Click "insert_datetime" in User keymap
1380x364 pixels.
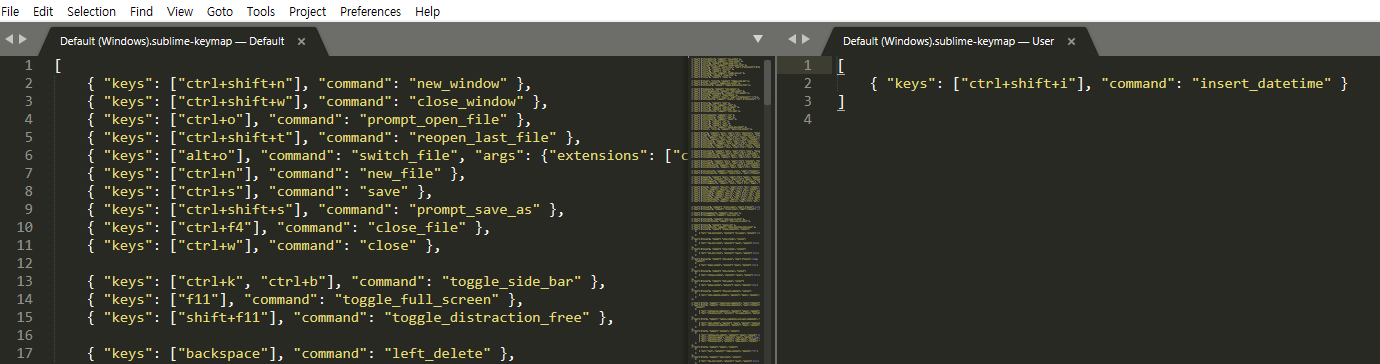1261,84
